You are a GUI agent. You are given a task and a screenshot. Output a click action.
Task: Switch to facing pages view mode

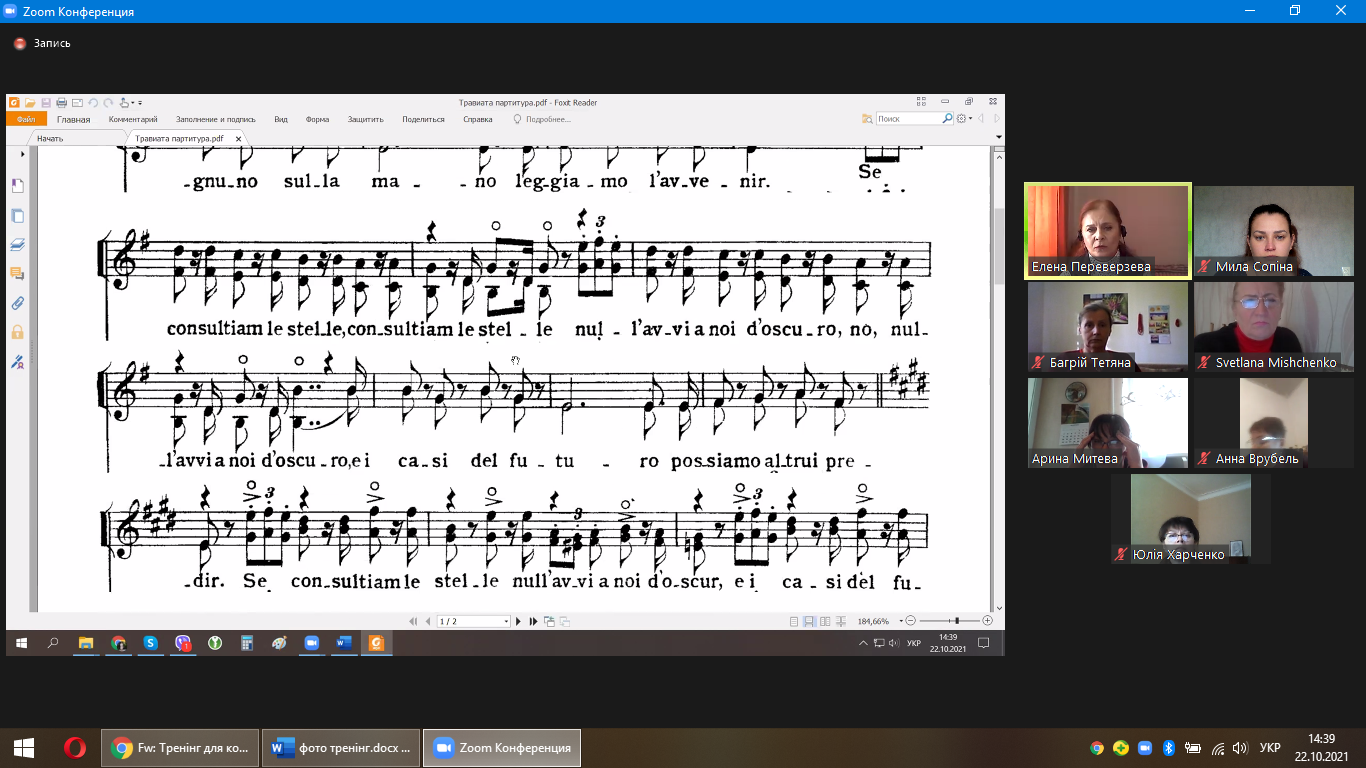click(x=825, y=621)
